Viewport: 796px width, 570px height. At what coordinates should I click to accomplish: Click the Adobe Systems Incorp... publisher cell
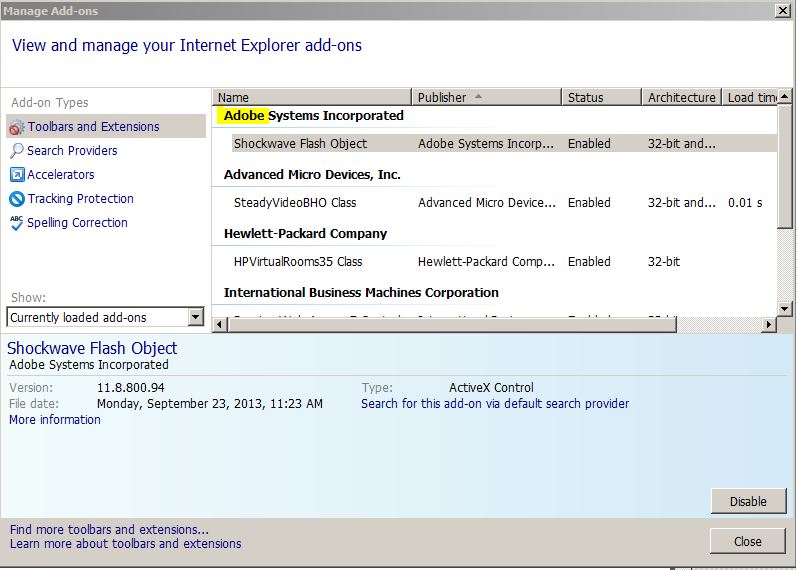pyautogui.click(x=486, y=144)
